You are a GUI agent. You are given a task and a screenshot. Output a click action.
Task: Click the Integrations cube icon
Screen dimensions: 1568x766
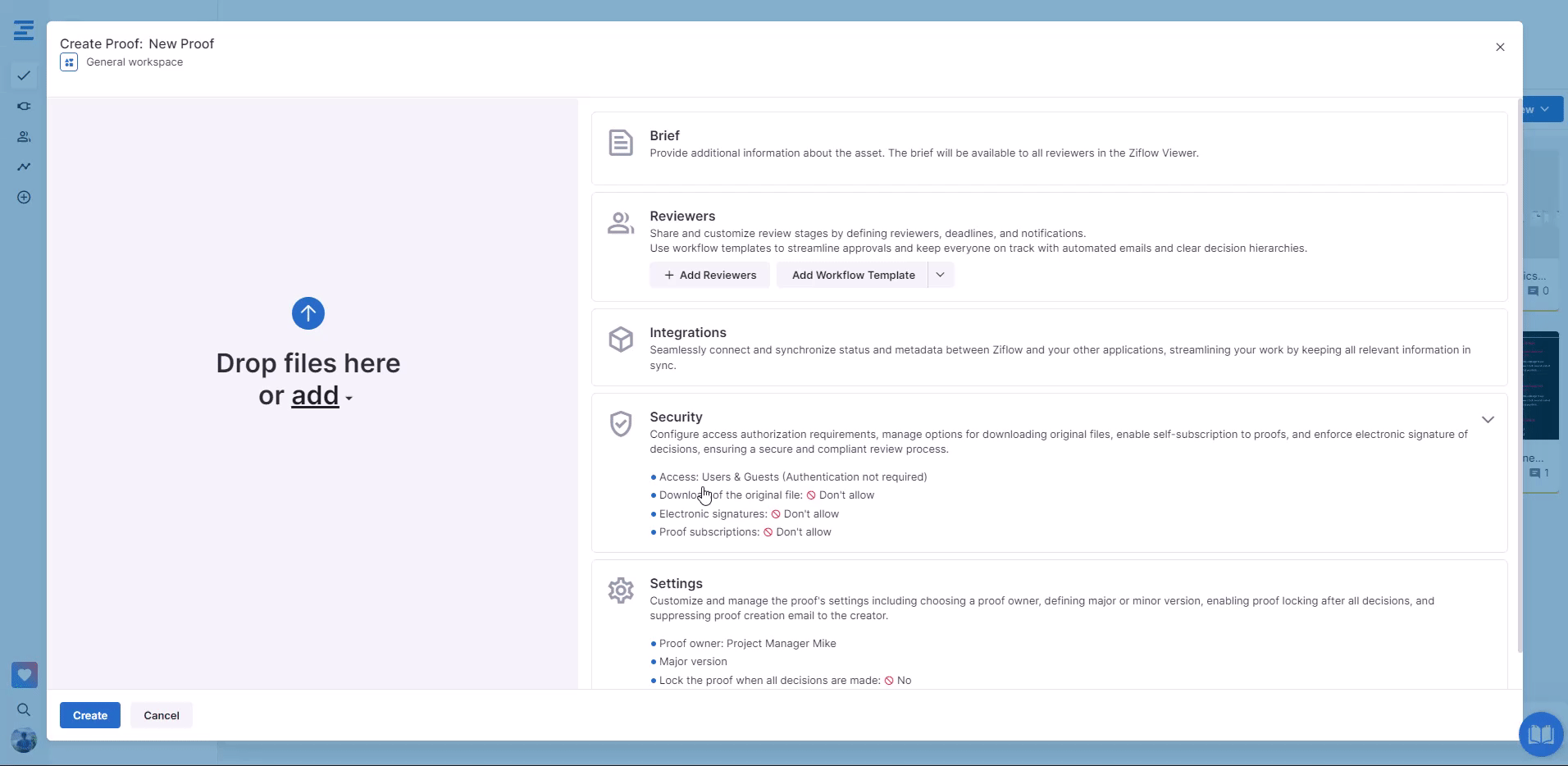coord(621,339)
